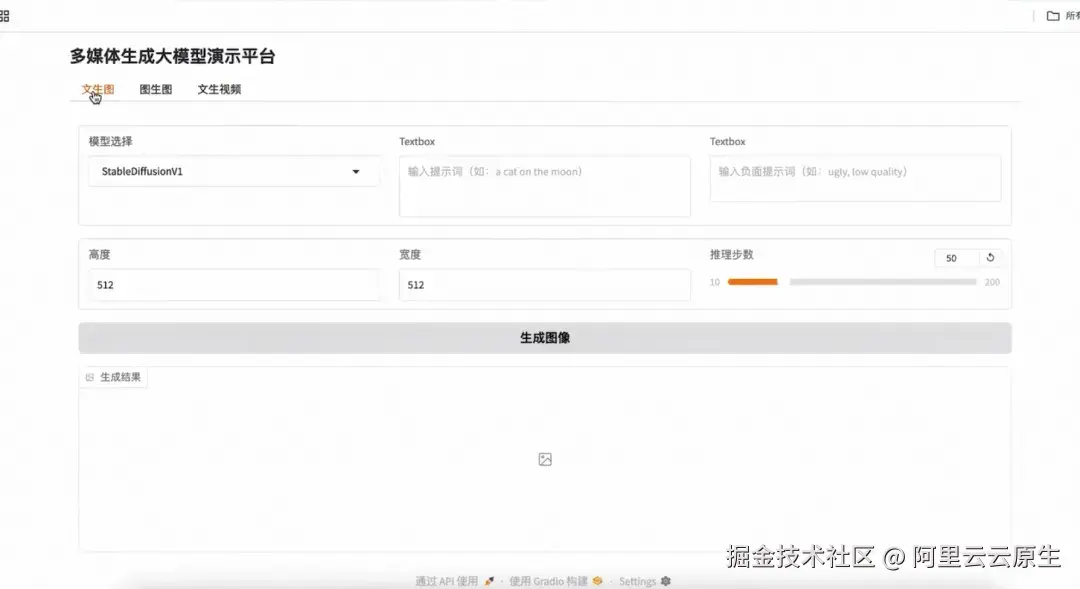Click the 模型选择 label
The image size is (1080, 589).
coord(110,141)
